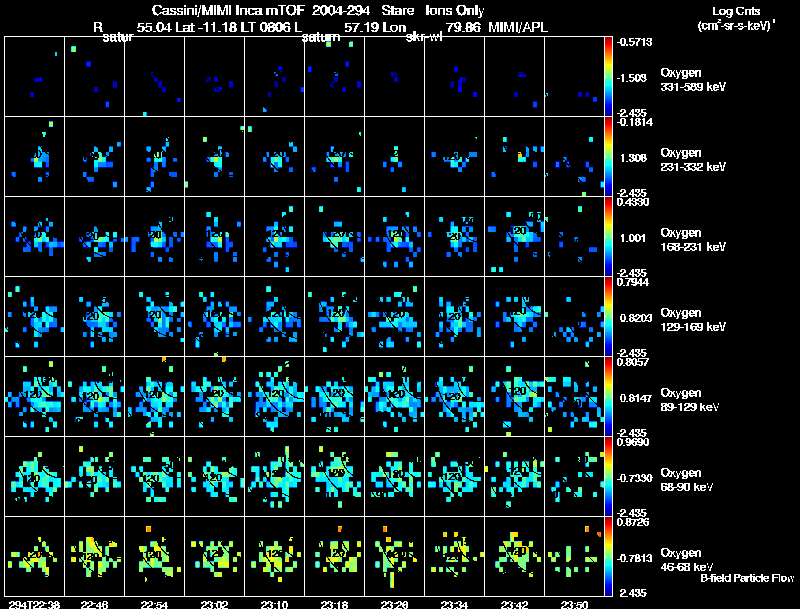This screenshot has width=800, height=609.
Task: Click the Oxygen 89-129 keV row label
Action: (690, 400)
